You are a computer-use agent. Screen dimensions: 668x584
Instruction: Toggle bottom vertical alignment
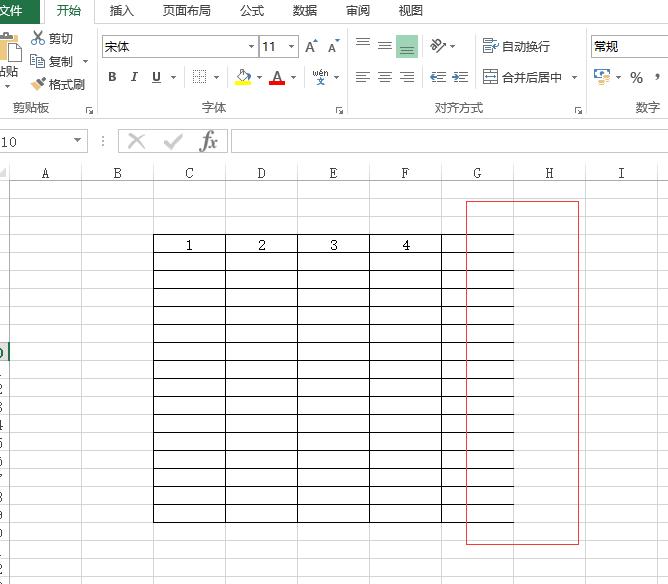click(x=407, y=46)
